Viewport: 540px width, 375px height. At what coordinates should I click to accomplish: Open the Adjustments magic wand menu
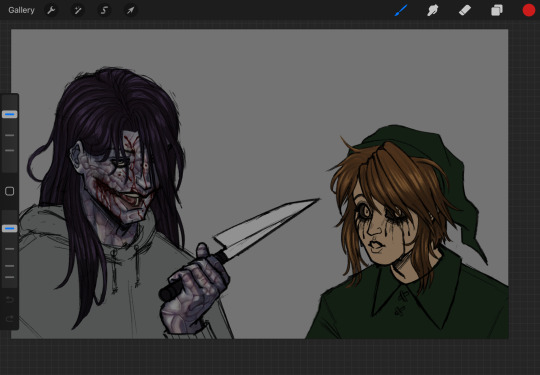click(x=77, y=10)
